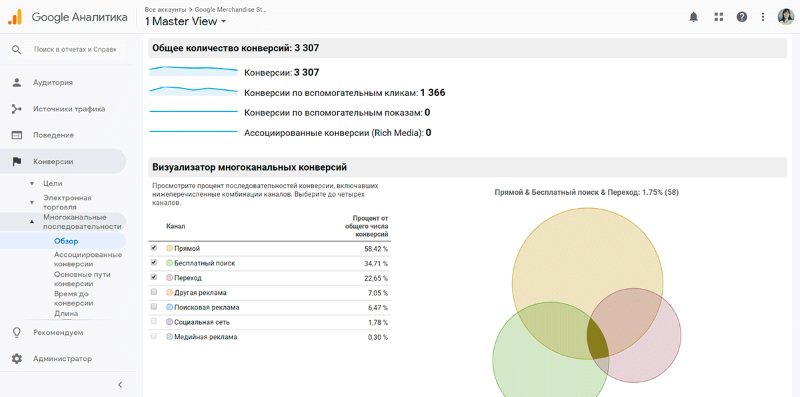Click the Поисковая реклама blue color swatch
Image resolution: width=800 pixels, height=397 pixels.
coord(169,307)
